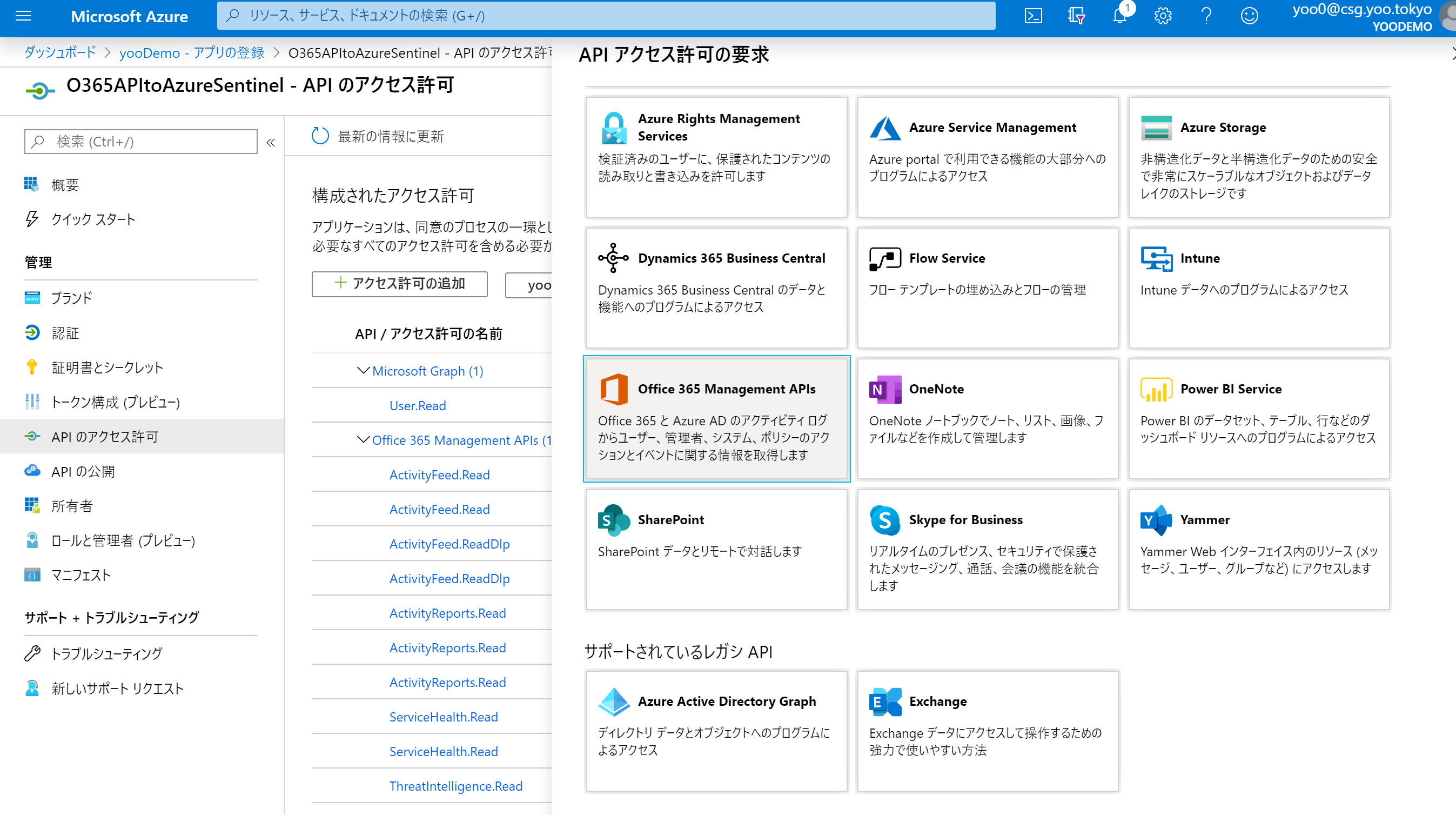
Task: Open the ThreatIntelligence.Read permission
Action: [455, 786]
